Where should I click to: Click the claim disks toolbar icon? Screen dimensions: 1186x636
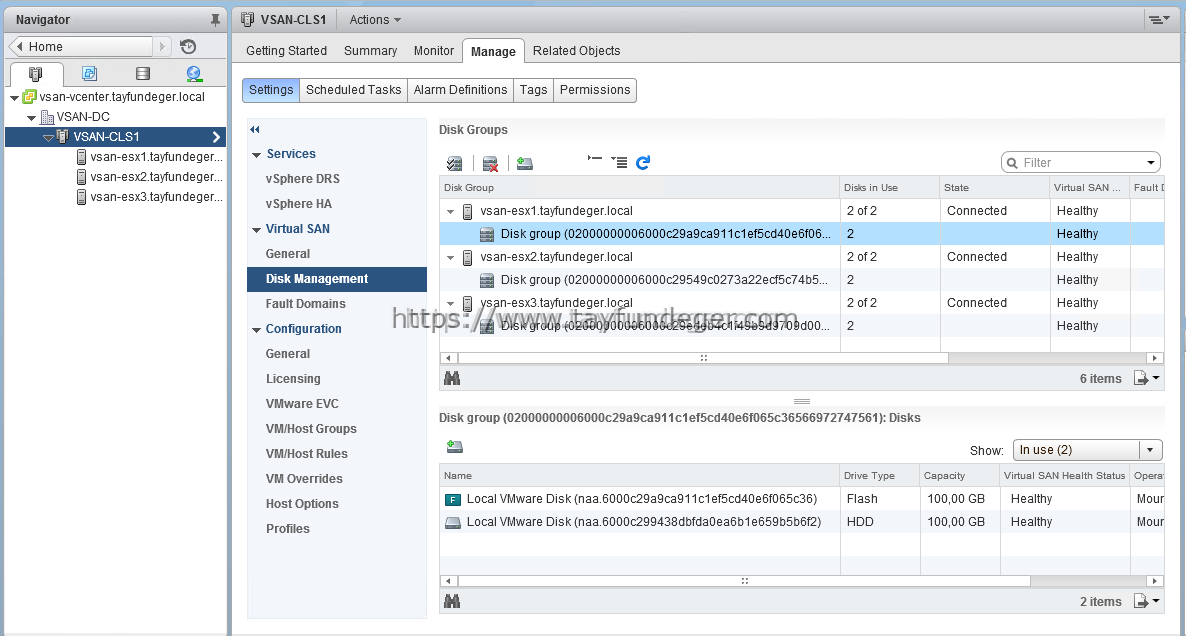point(454,163)
